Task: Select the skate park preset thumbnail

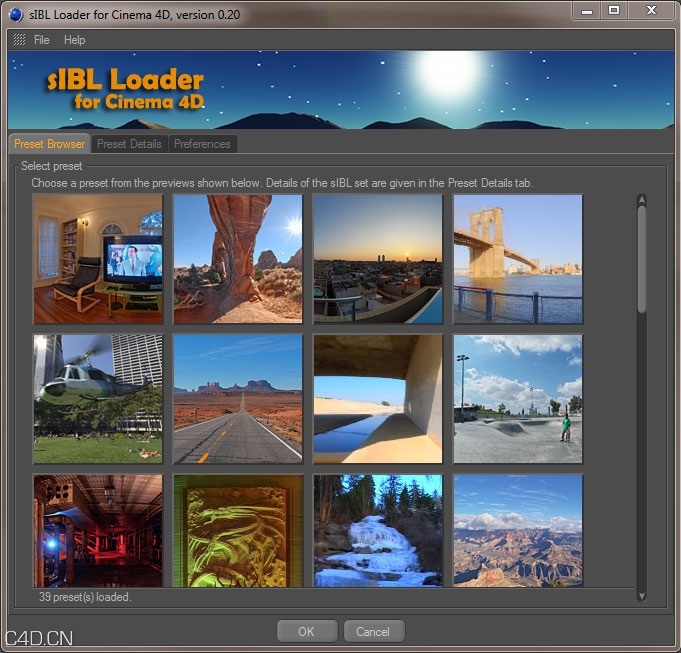Action: 518,399
